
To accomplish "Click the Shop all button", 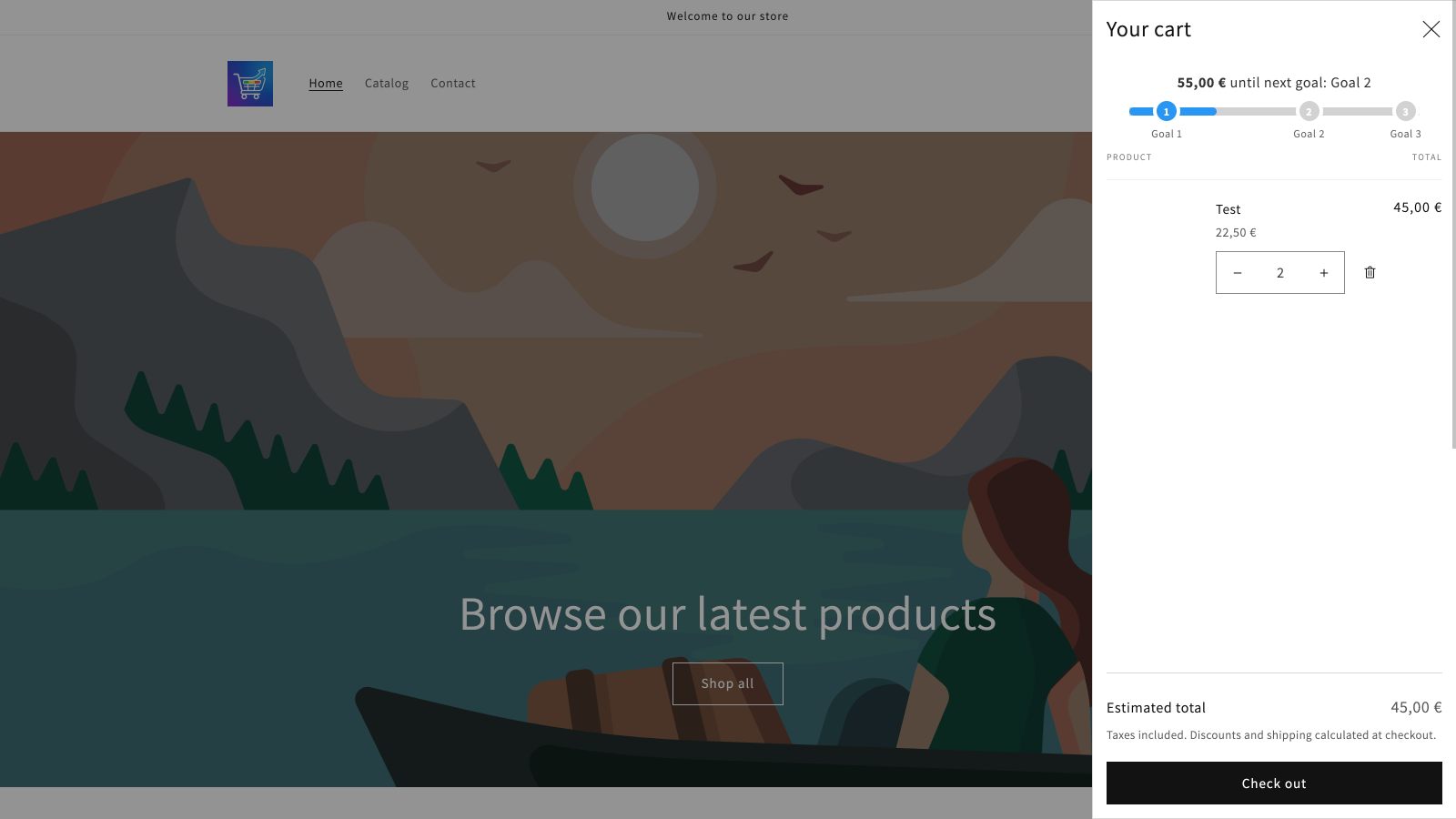I will point(728,683).
